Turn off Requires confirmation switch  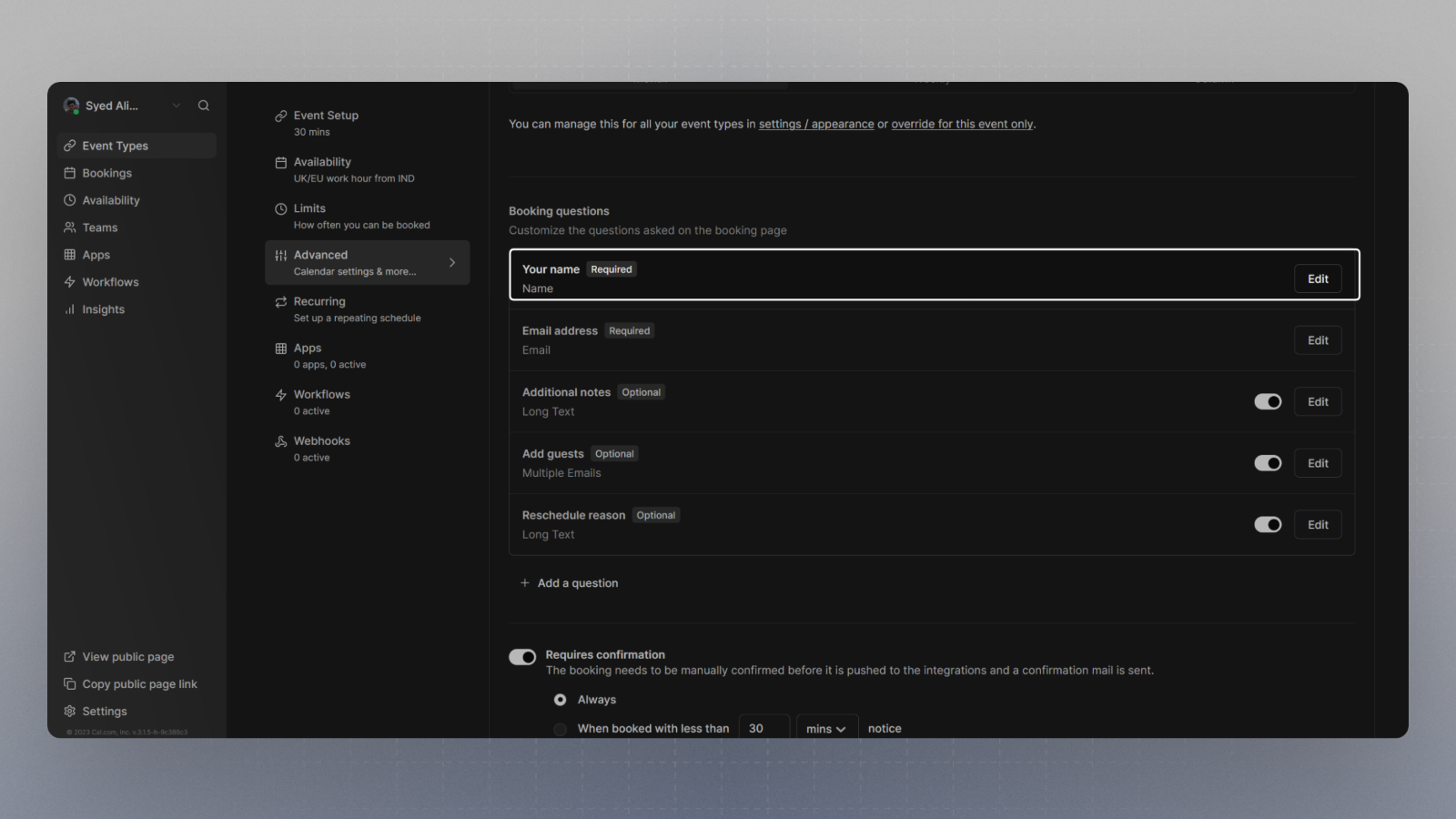(522, 657)
